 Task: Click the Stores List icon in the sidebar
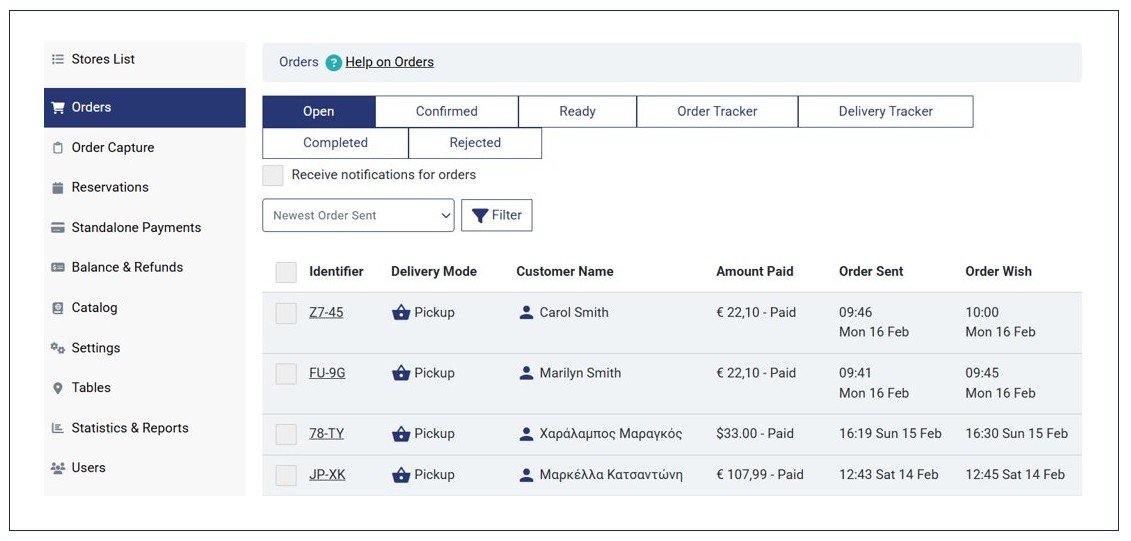58,60
